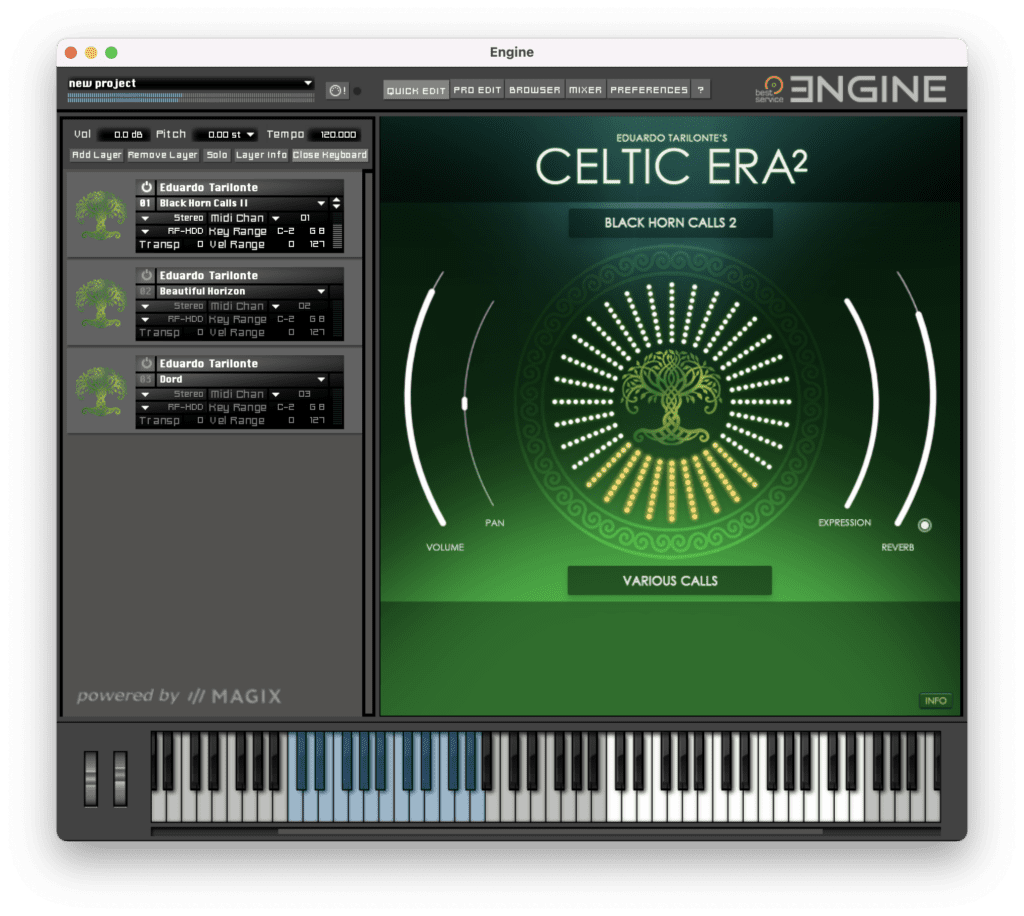Click the Key Range C-2 value of Dord layer

tap(286, 407)
